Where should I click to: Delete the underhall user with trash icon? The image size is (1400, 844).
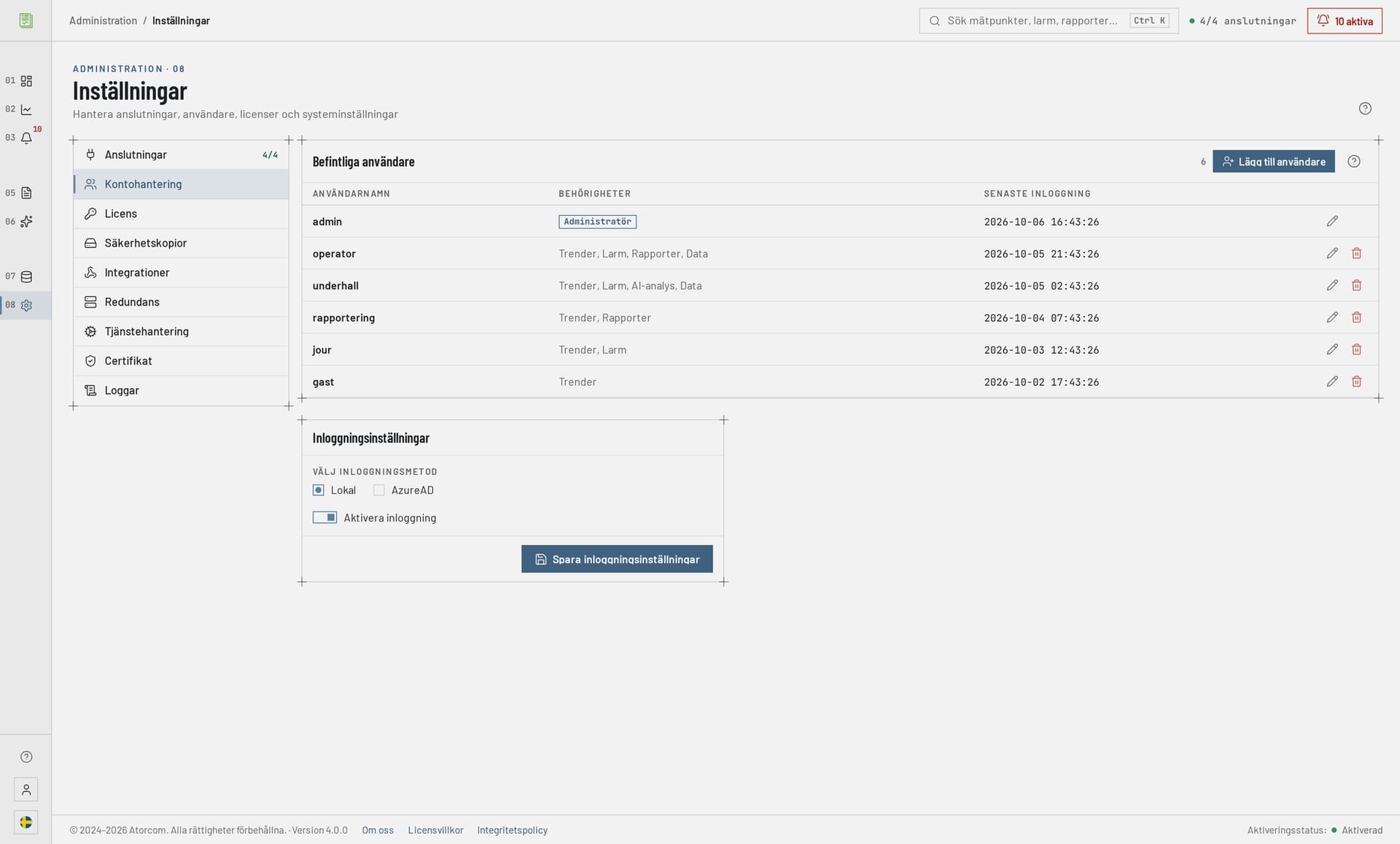point(1356,285)
